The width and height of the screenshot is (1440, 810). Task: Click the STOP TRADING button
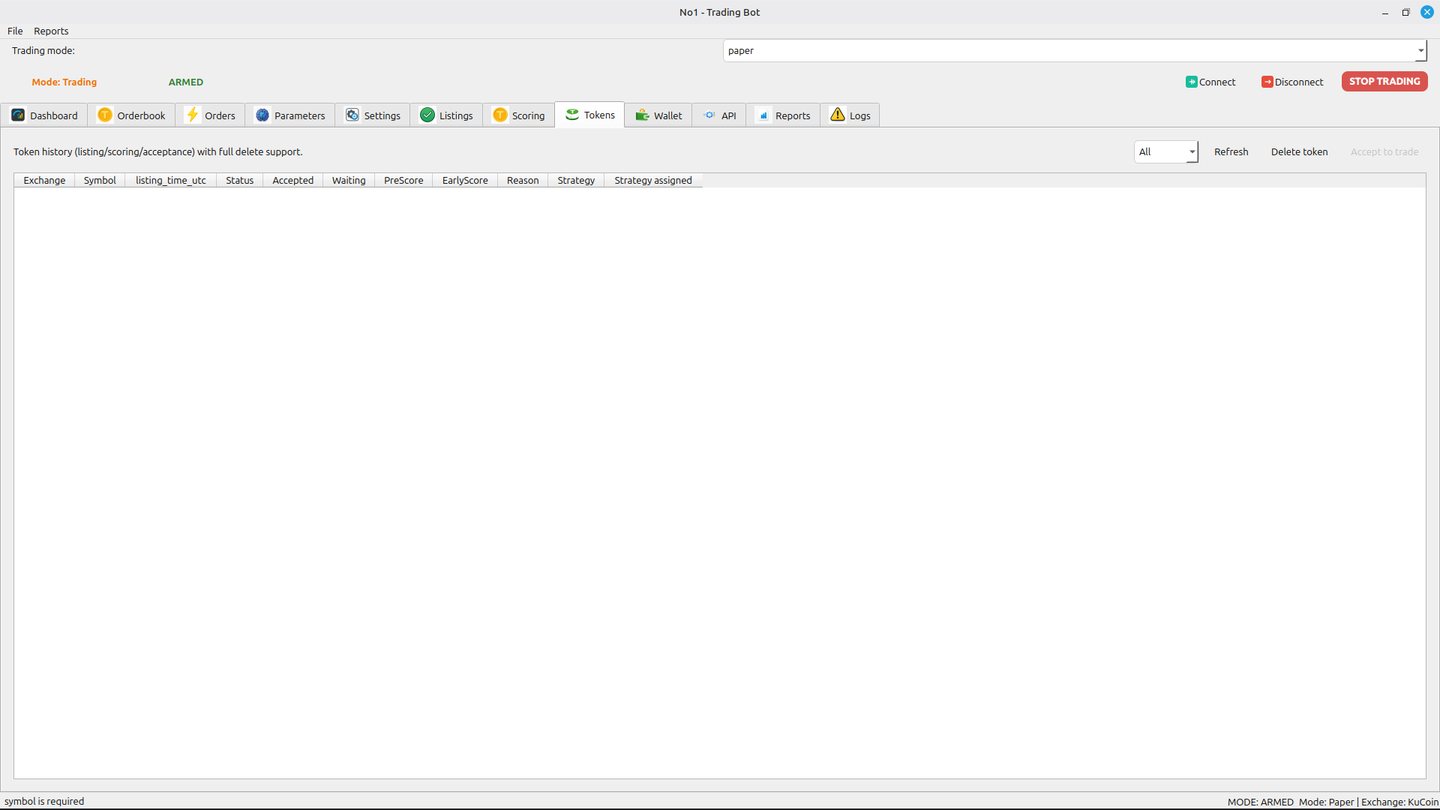1384,82
